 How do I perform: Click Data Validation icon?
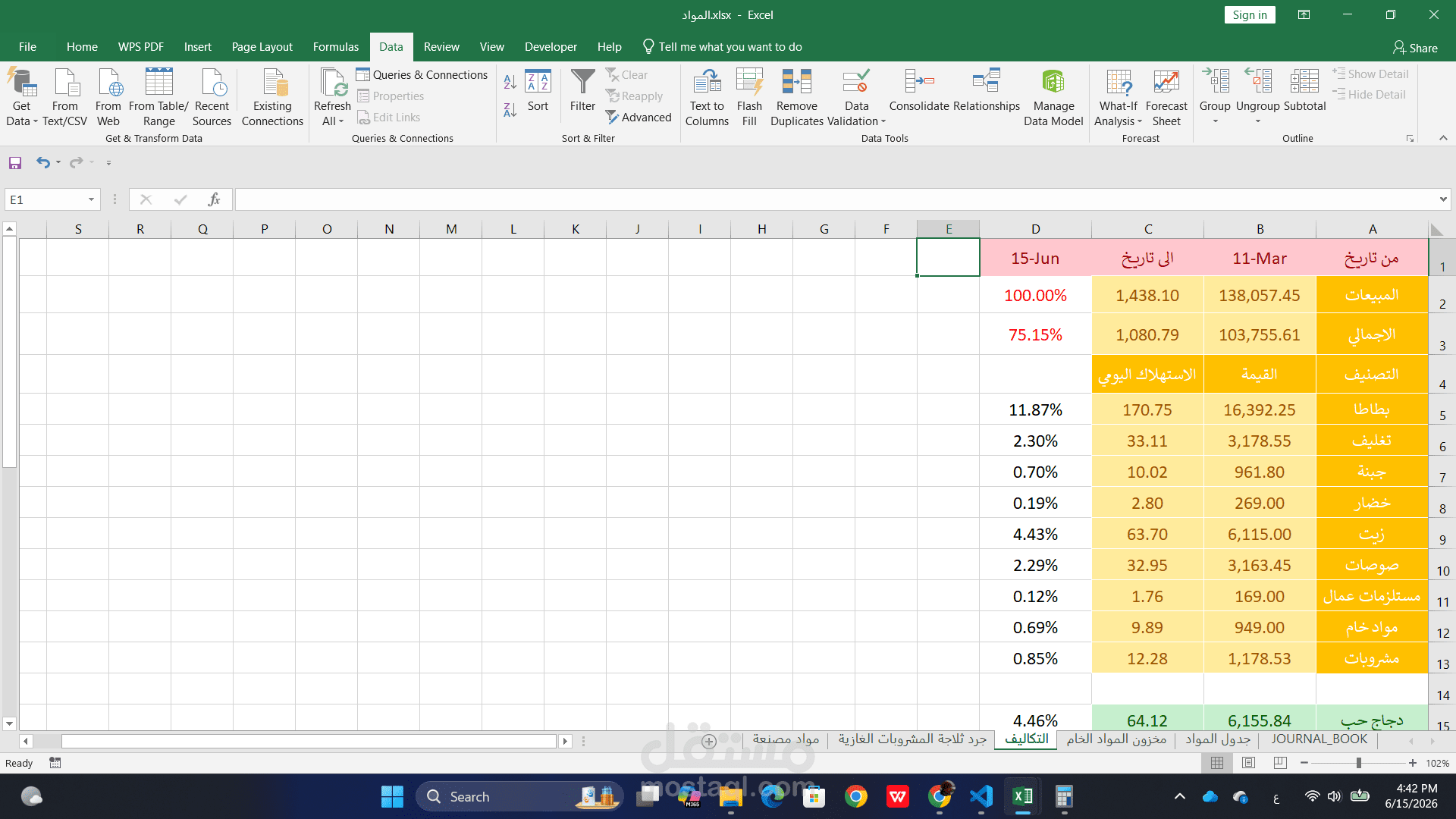(x=856, y=82)
